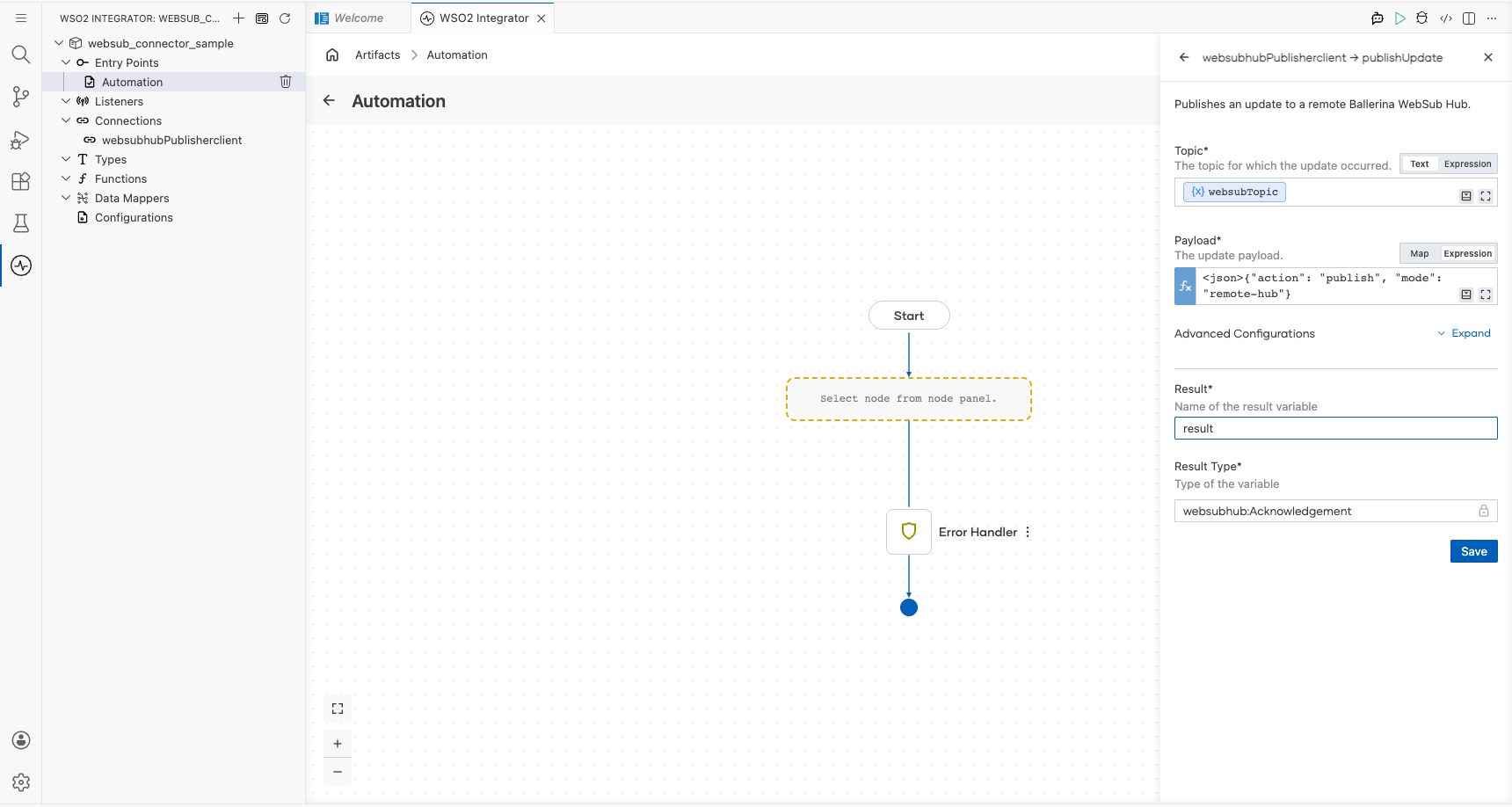Click the Result Type field
The image size is (1512, 807).
tap(1335, 511)
